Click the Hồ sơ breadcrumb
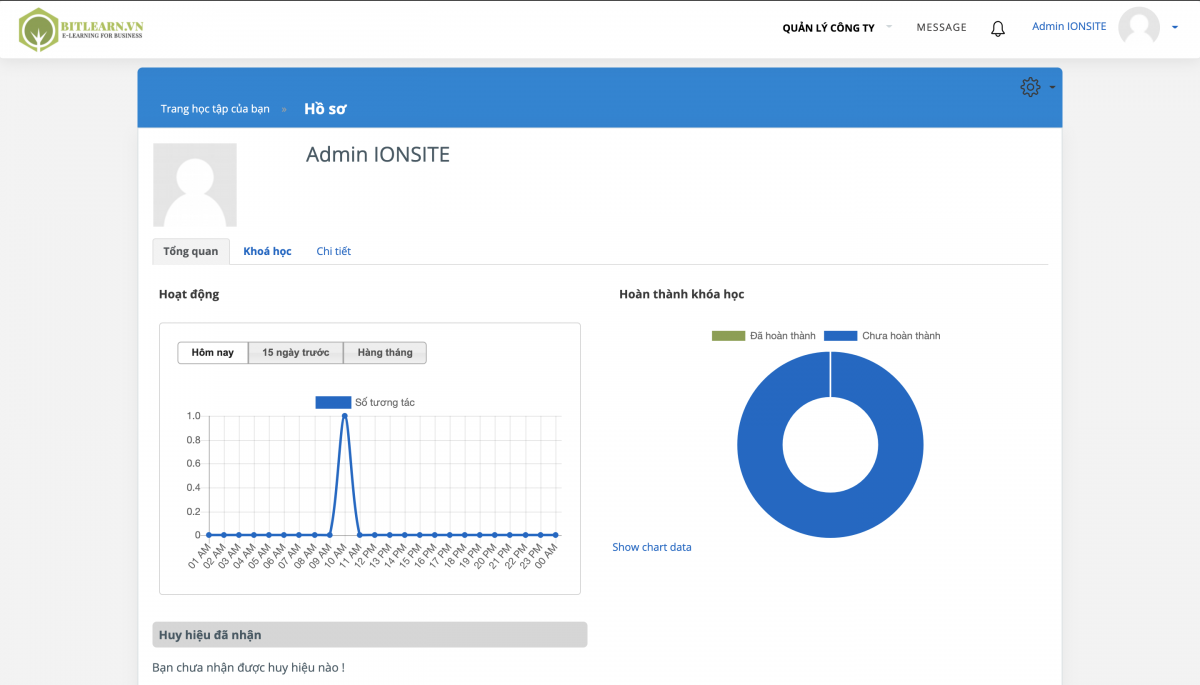This screenshot has width=1200, height=685. (325, 109)
